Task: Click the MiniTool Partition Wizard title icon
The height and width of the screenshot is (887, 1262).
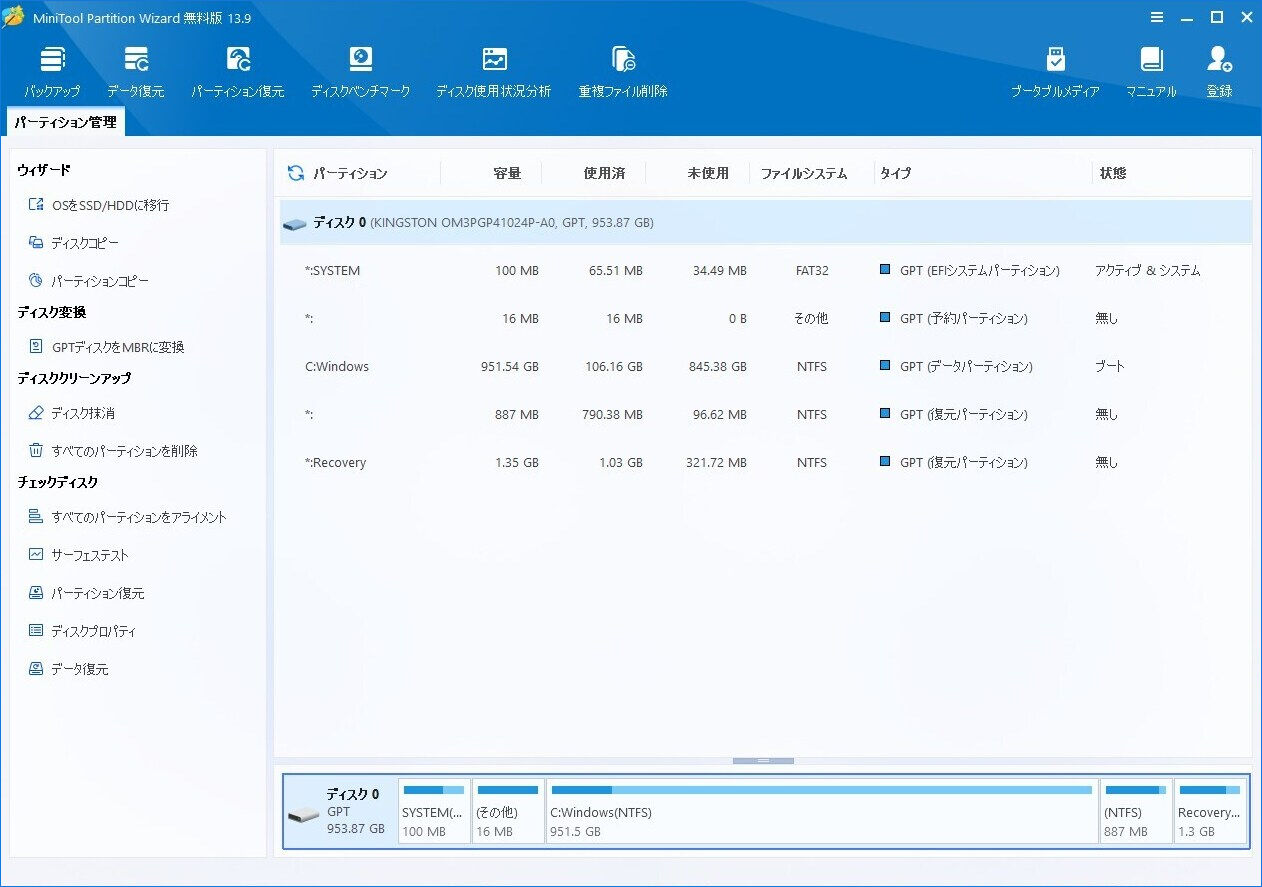Action: pyautogui.click(x=14, y=17)
